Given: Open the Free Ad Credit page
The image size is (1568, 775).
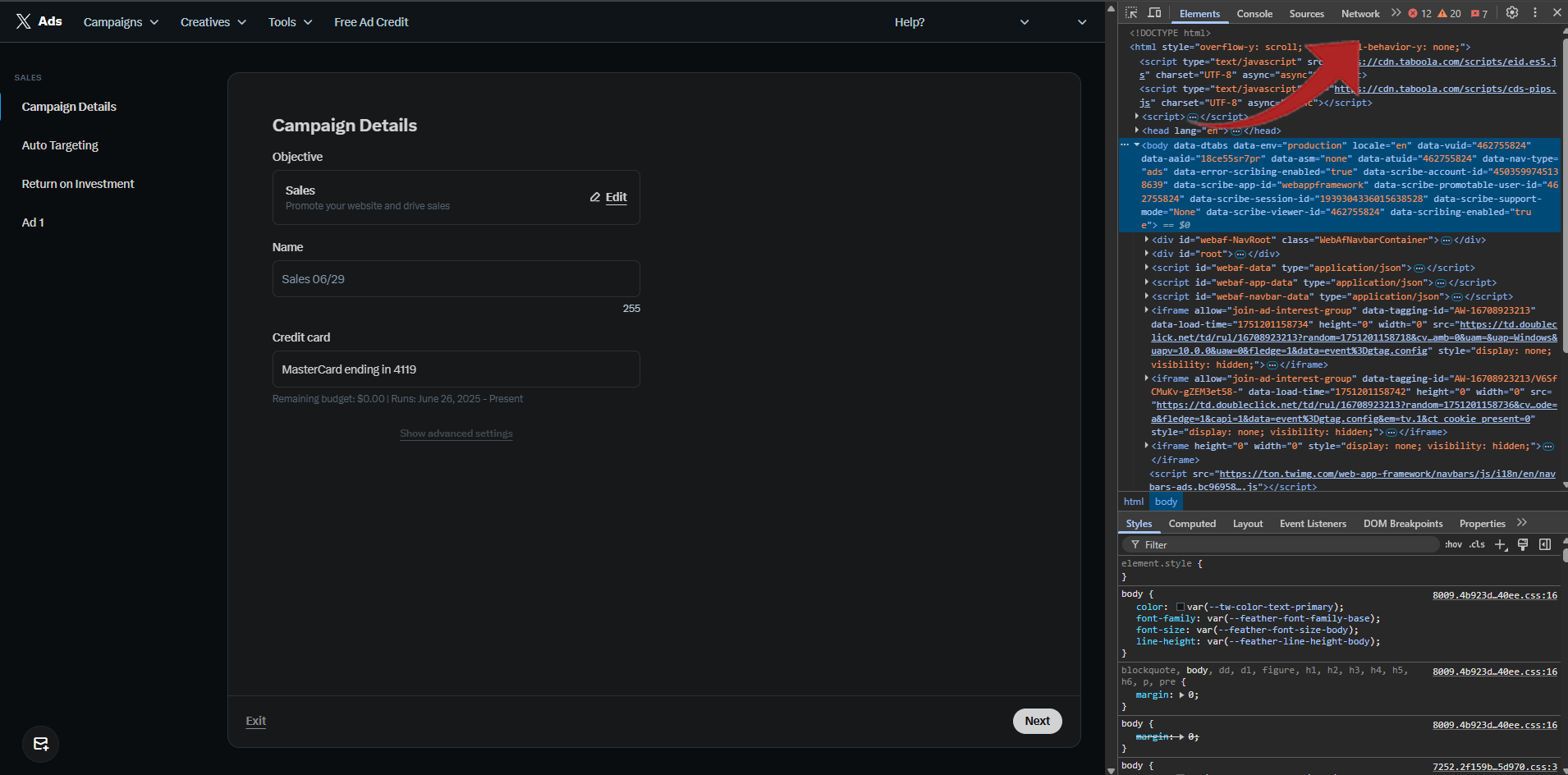Looking at the screenshot, I should pyautogui.click(x=371, y=22).
